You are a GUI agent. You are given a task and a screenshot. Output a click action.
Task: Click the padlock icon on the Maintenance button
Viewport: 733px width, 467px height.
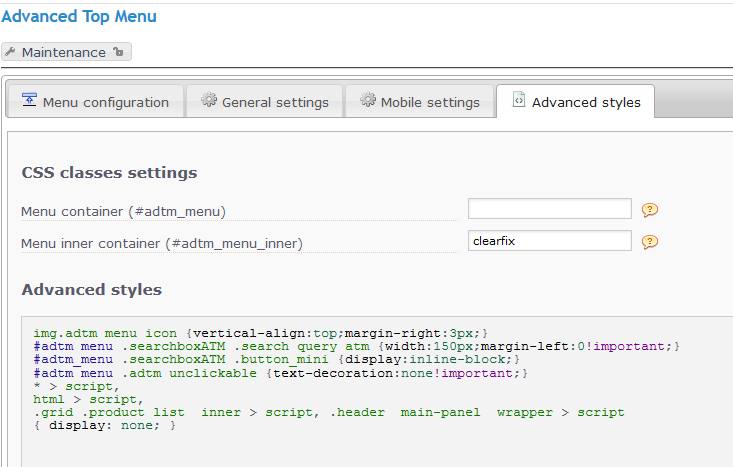(x=118, y=52)
